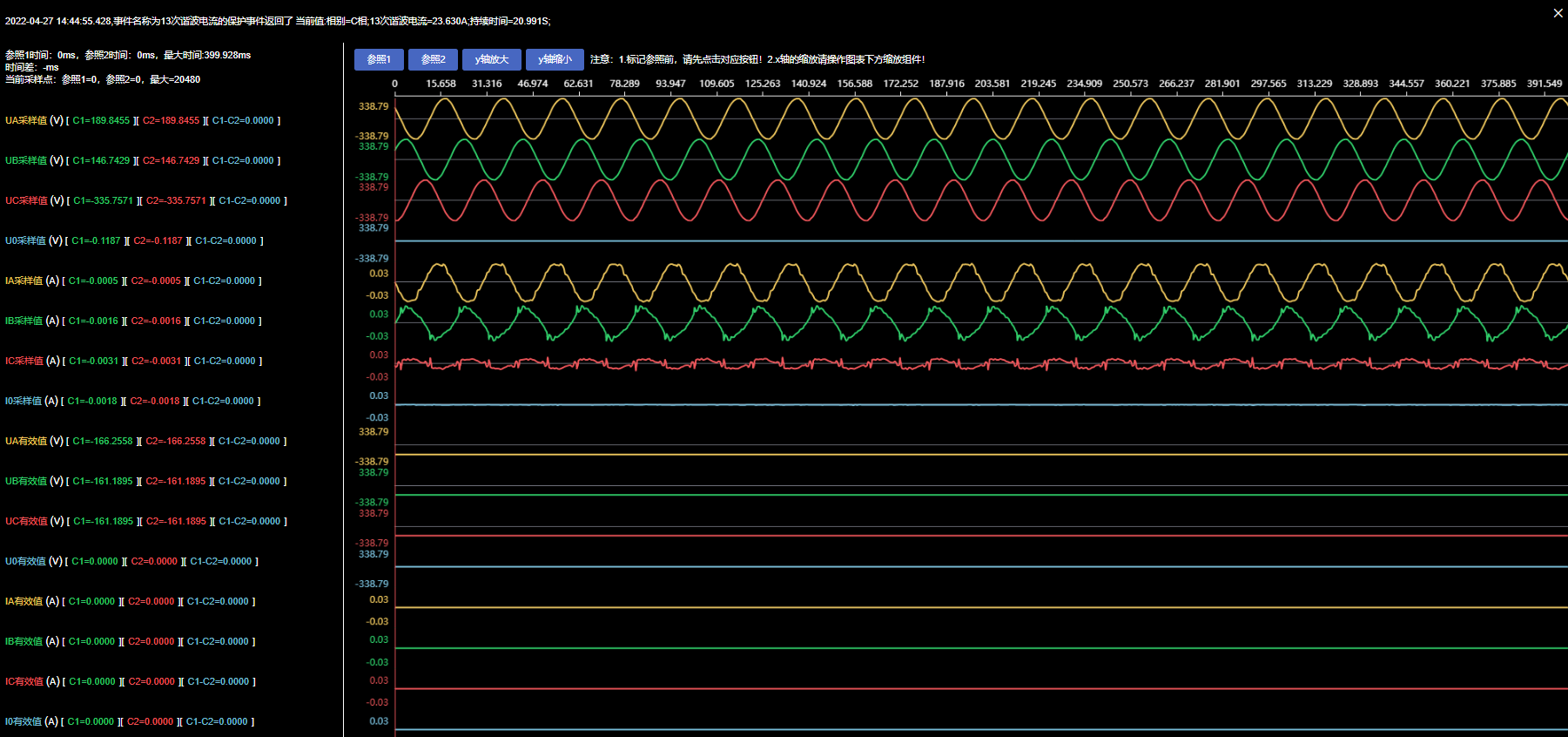Click the C1=-0.0016 value in IB row

coord(93,321)
